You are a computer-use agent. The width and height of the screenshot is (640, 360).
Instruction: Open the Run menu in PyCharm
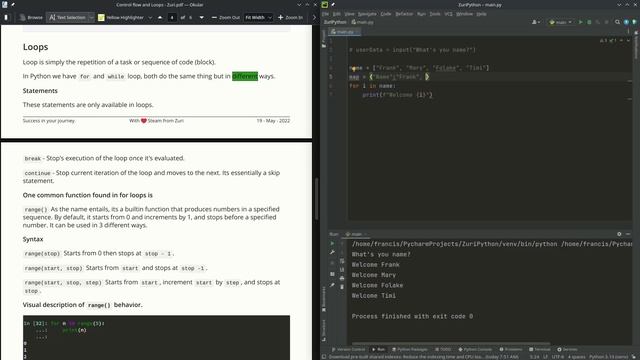[x=421, y=14]
